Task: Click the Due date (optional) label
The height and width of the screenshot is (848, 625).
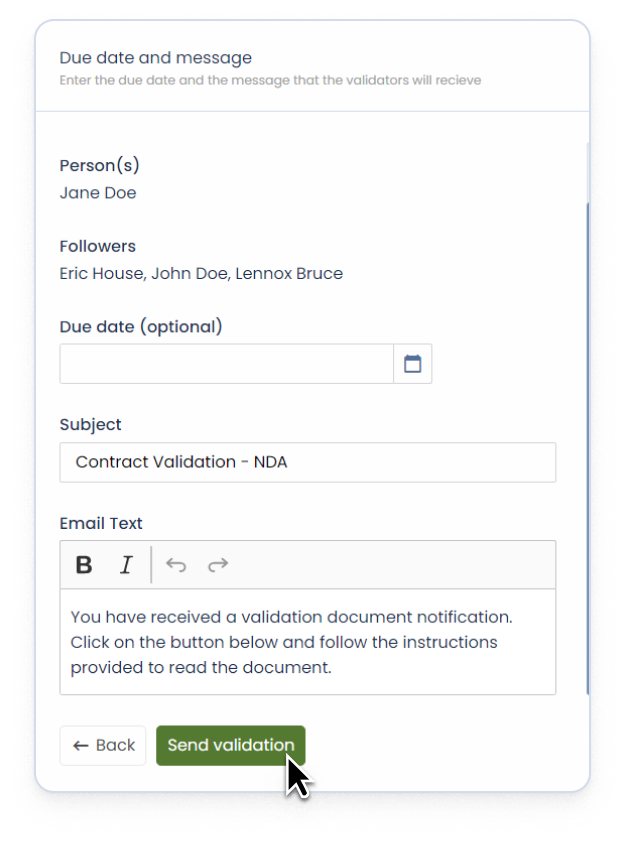Action: [141, 326]
